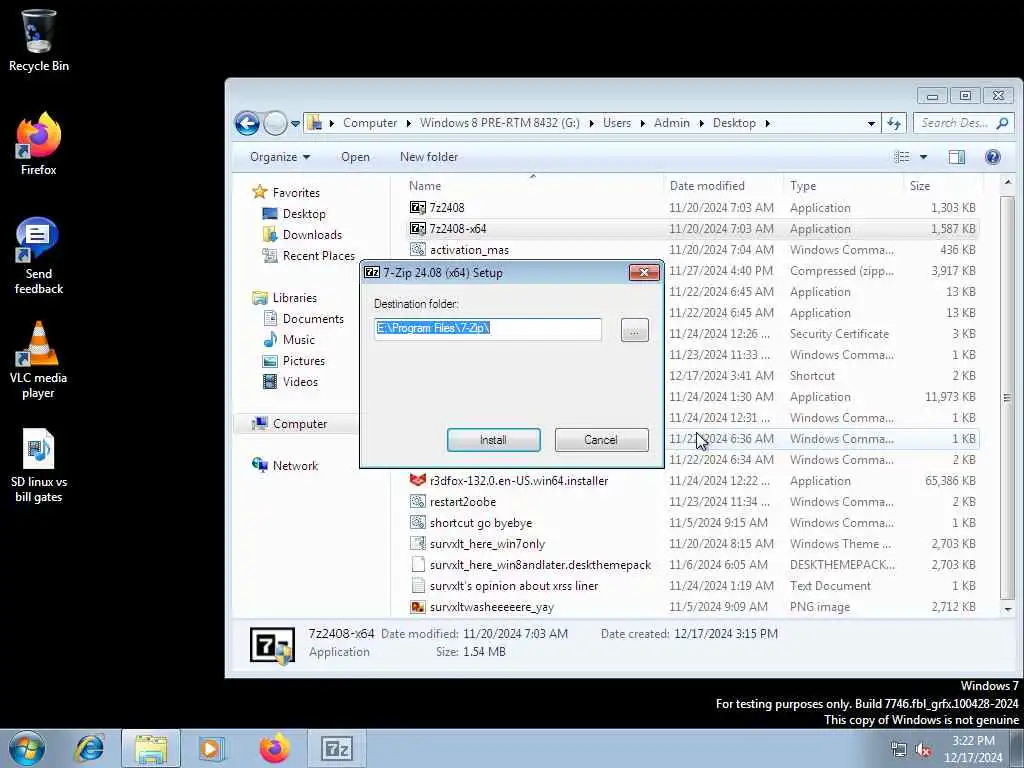Open the previous locations dropdown in address bar

(871, 123)
